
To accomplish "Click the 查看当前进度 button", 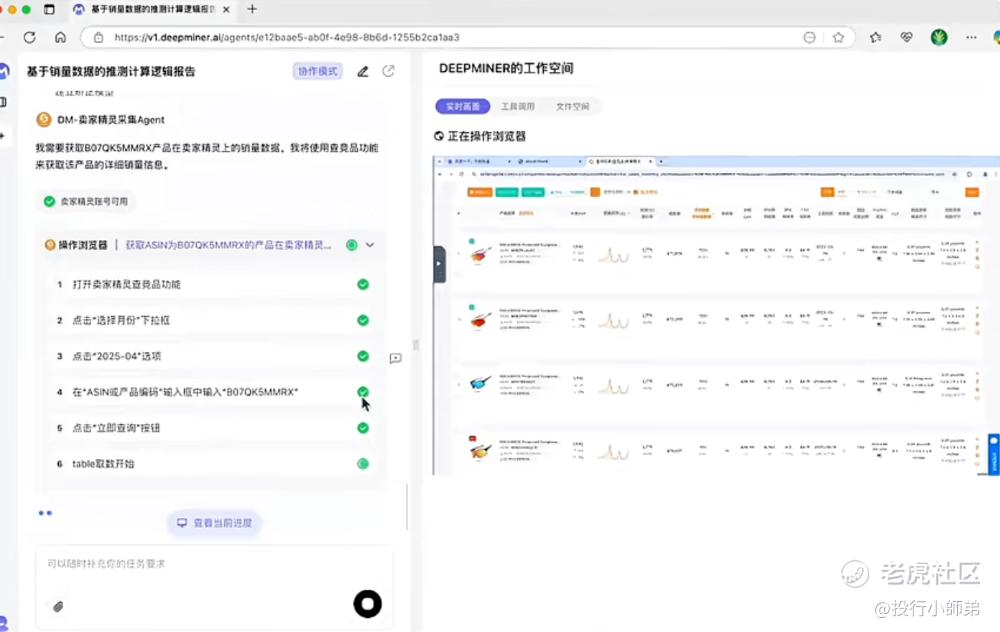I will 214,523.
